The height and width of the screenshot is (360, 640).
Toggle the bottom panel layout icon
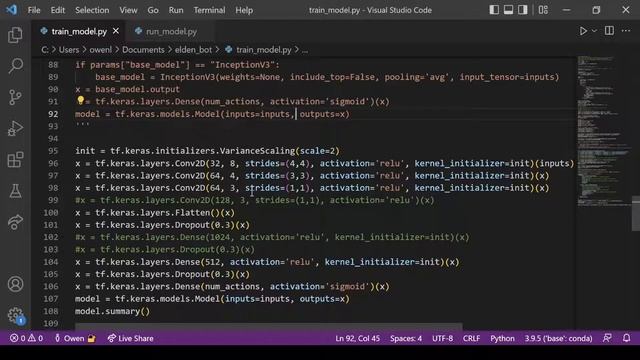508,10
